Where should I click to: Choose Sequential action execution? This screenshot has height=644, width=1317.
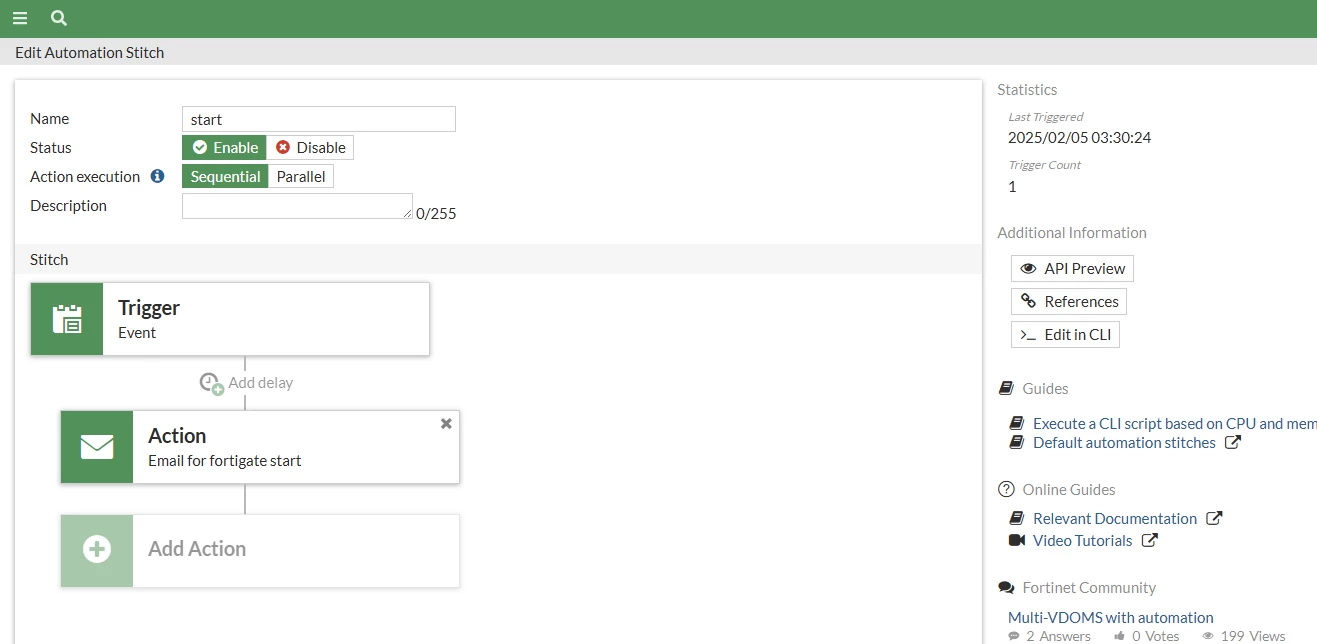coord(225,176)
